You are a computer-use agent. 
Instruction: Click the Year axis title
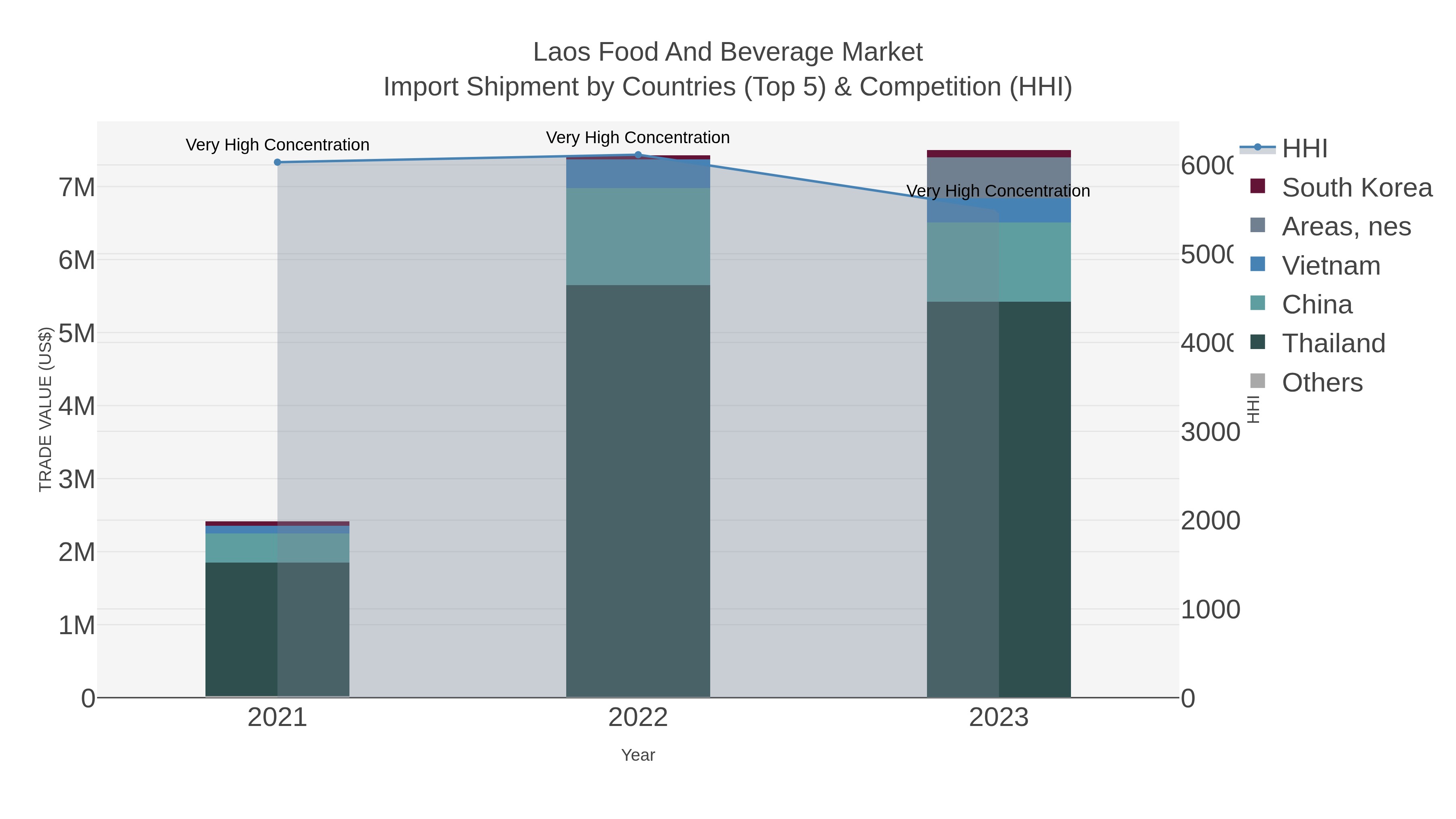tap(638, 755)
